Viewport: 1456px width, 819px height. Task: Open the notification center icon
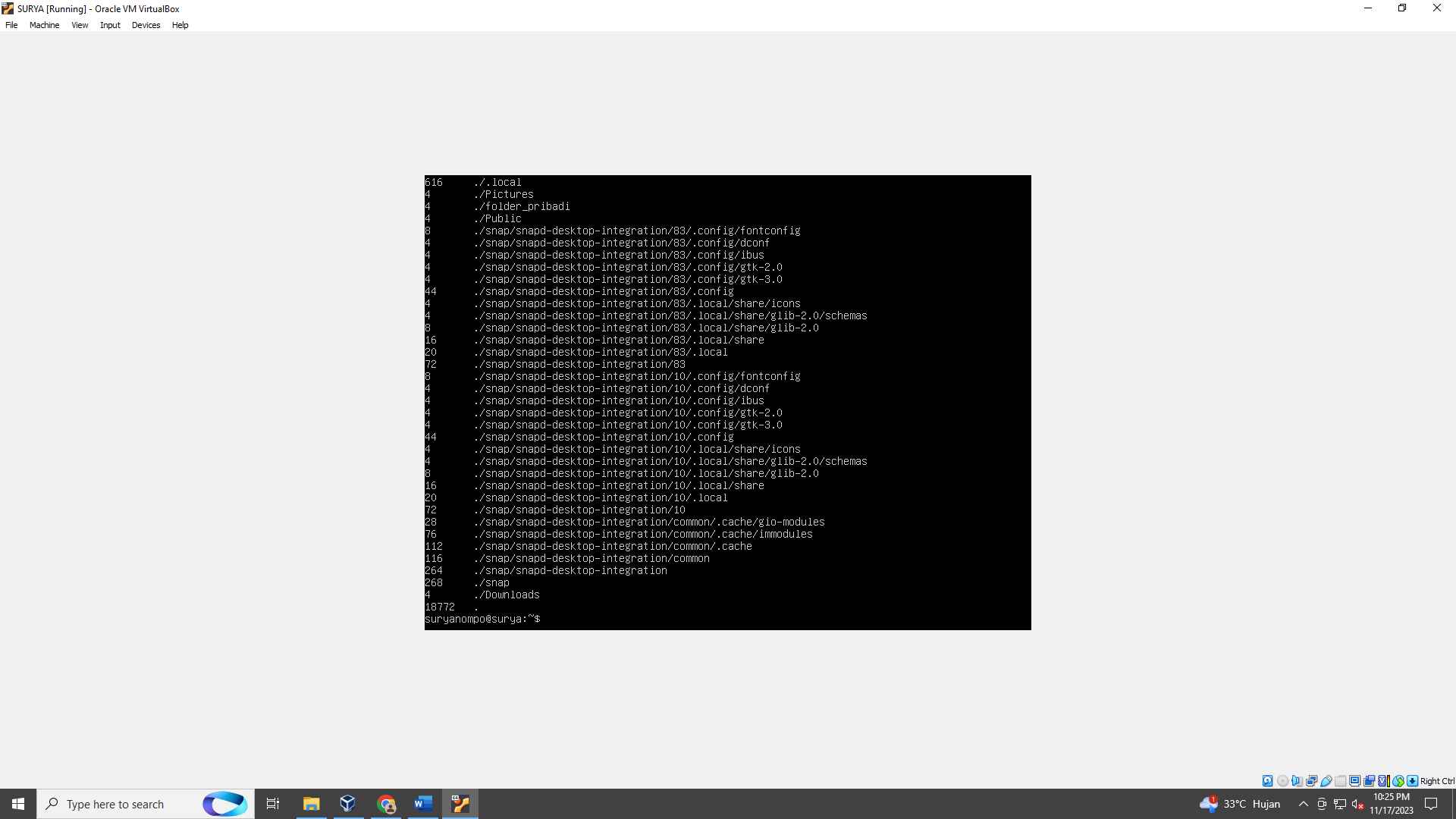pos(1431,804)
